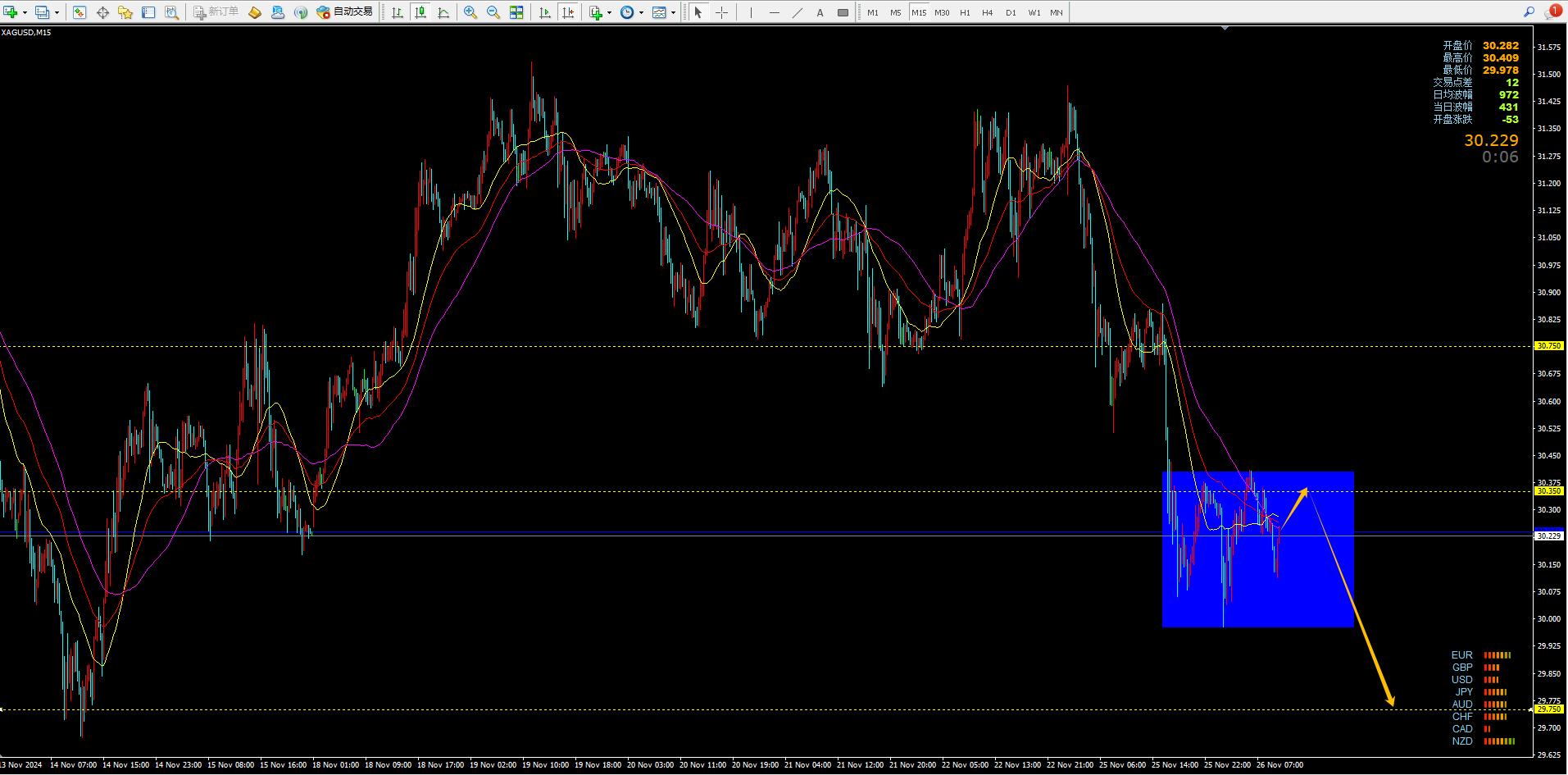Image resolution: width=1568 pixels, height=775 pixels.
Task: Click the 0:06 candle countdown timer
Action: pyautogui.click(x=1500, y=157)
